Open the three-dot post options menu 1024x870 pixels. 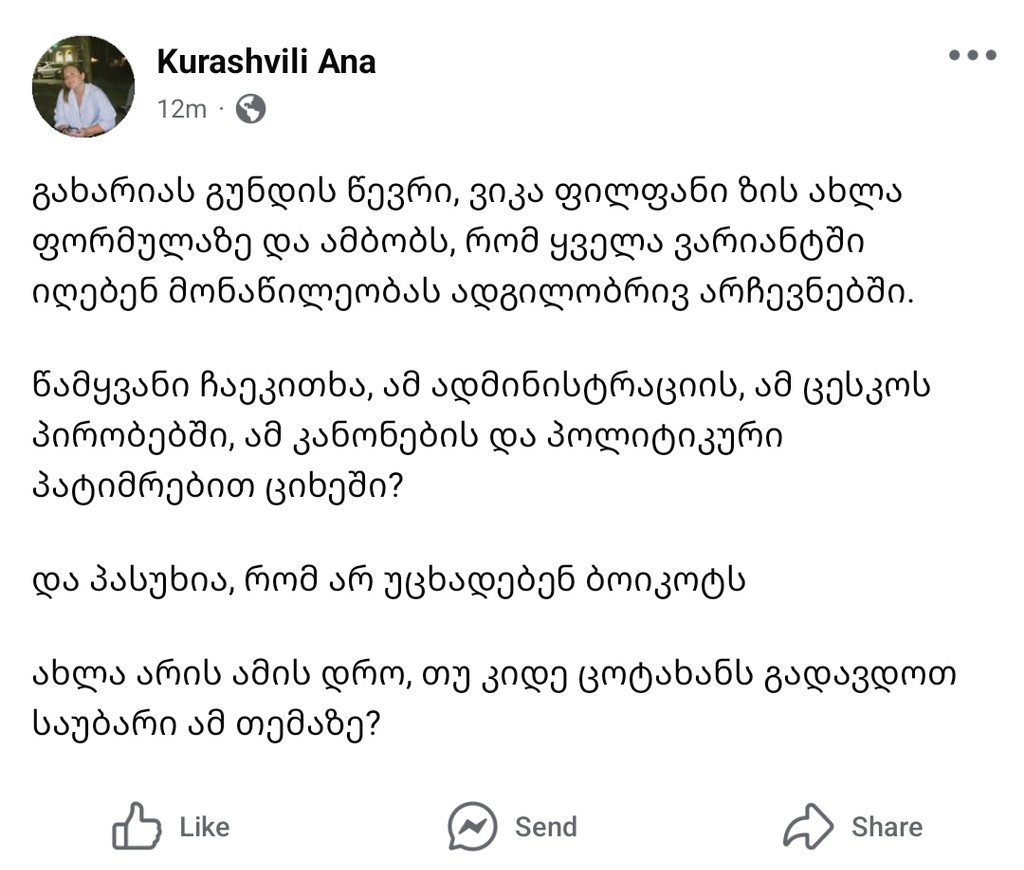(972, 55)
